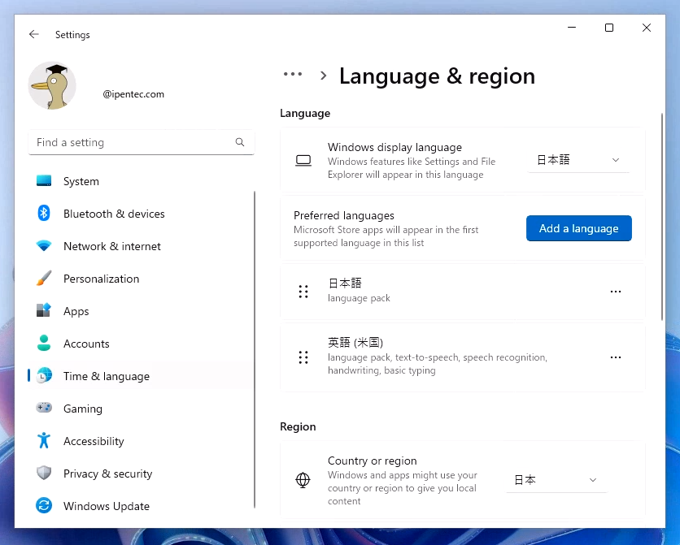Open Country or region dropdown
The width and height of the screenshot is (680, 545).
click(x=556, y=480)
